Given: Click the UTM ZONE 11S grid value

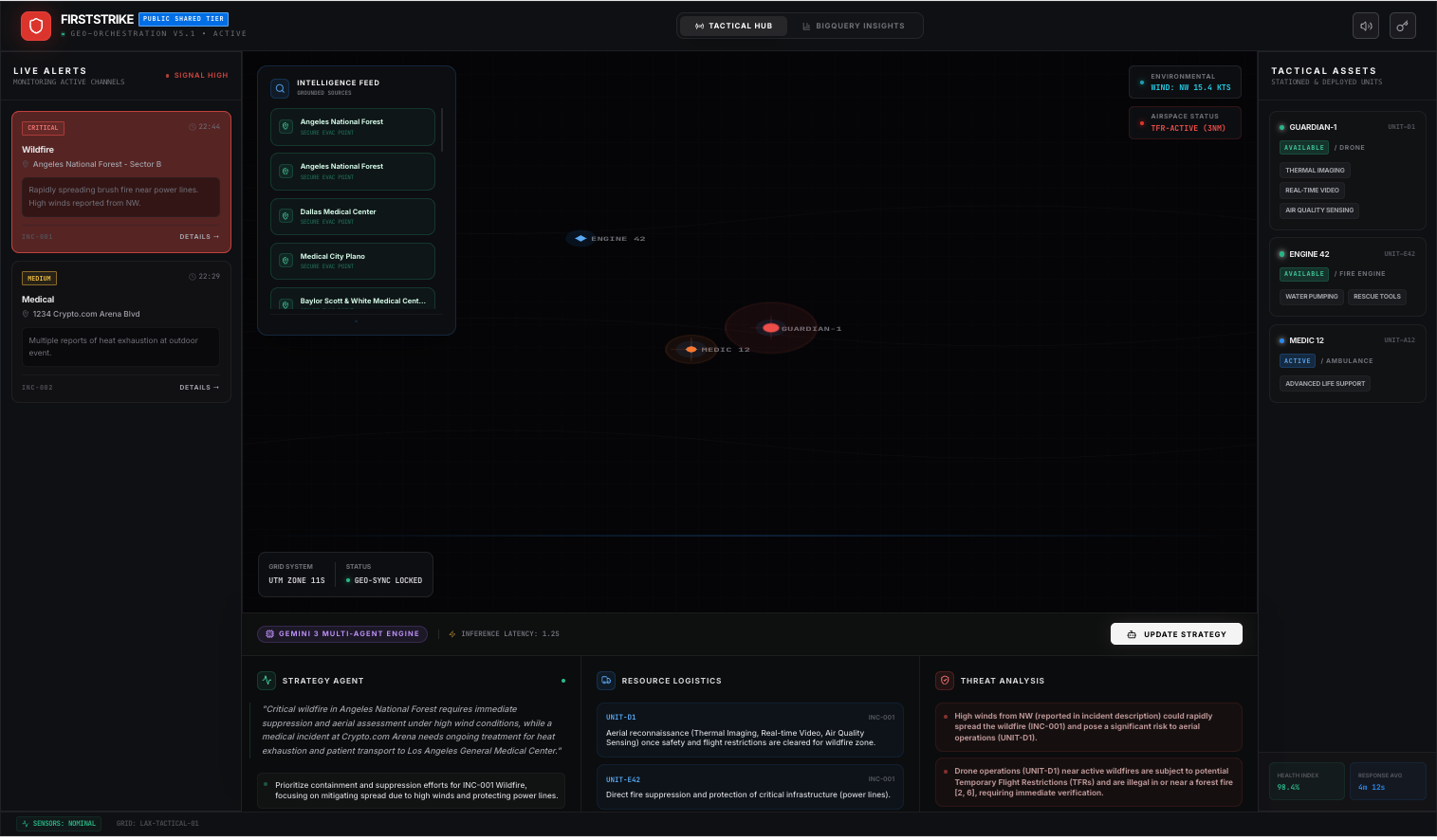Looking at the screenshot, I should point(297,580).
